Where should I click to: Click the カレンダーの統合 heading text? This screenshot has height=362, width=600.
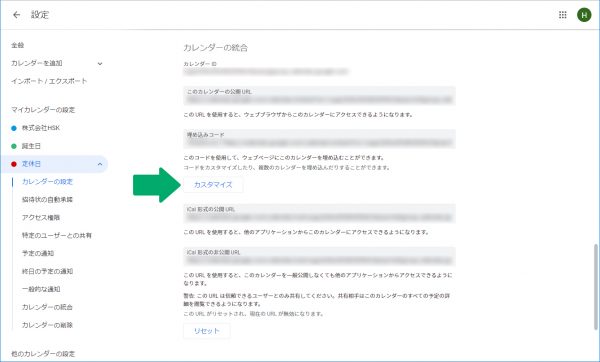click(215, 48)
